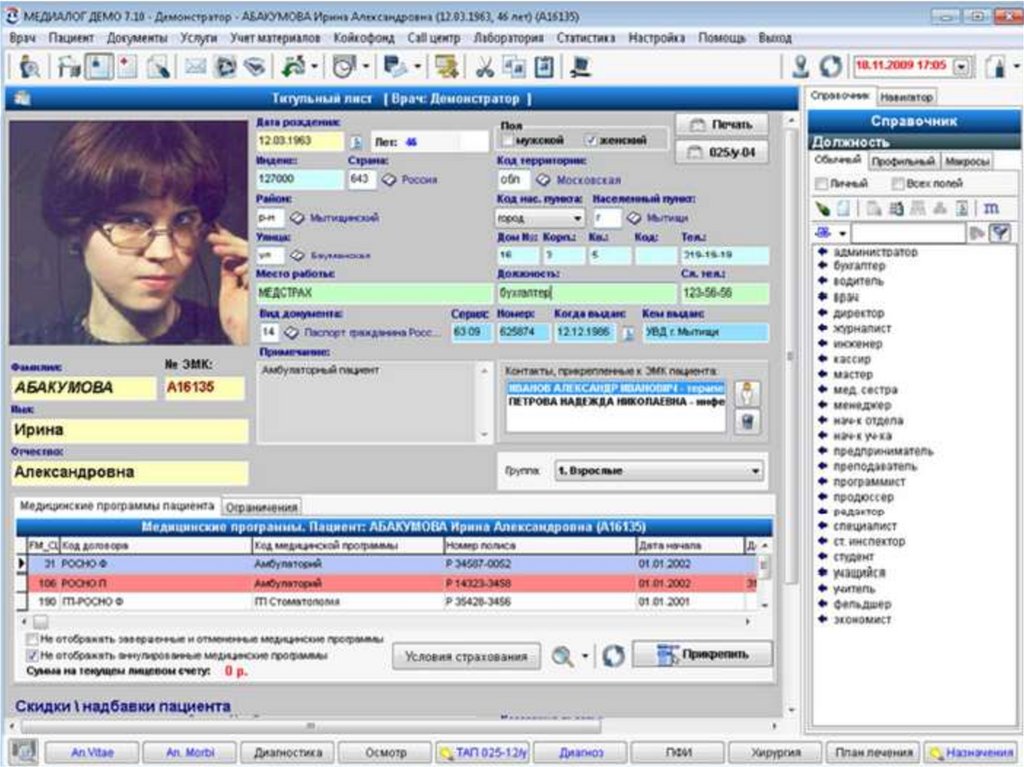This screenshot has width=1024, height=767.
Task: Click the refresh icon beside the date field
Action: coord(830,67)
